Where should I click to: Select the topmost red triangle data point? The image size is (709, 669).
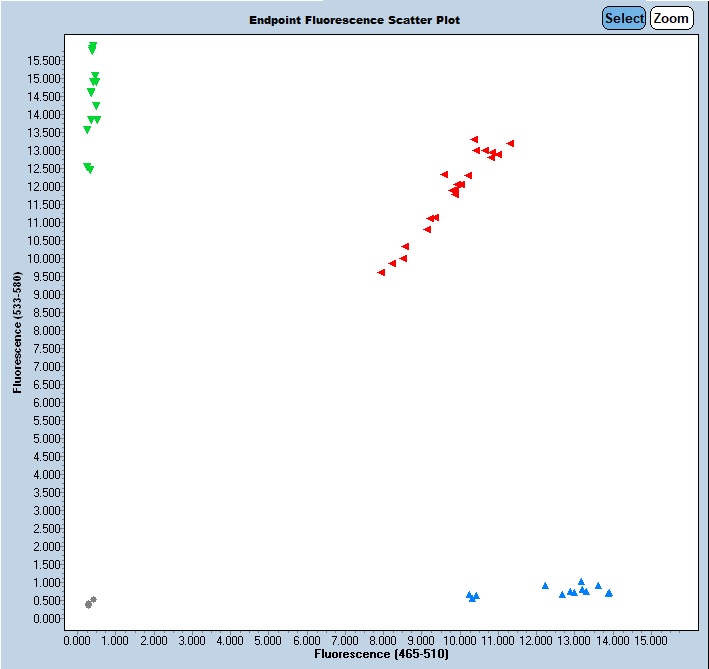474,139
